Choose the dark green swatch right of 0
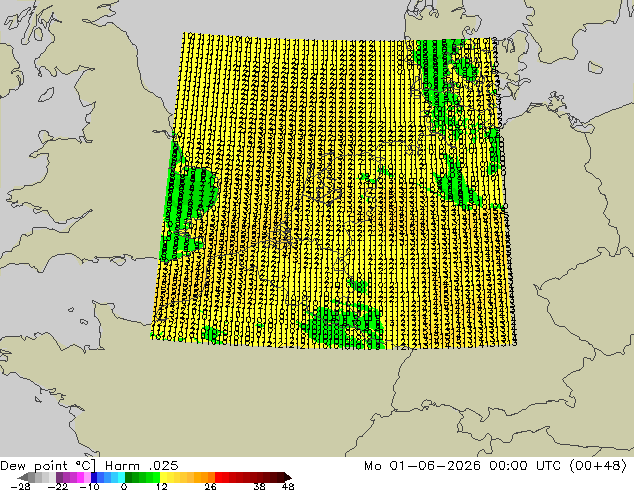Screen dimensions: 634x490 pos(129,477)
